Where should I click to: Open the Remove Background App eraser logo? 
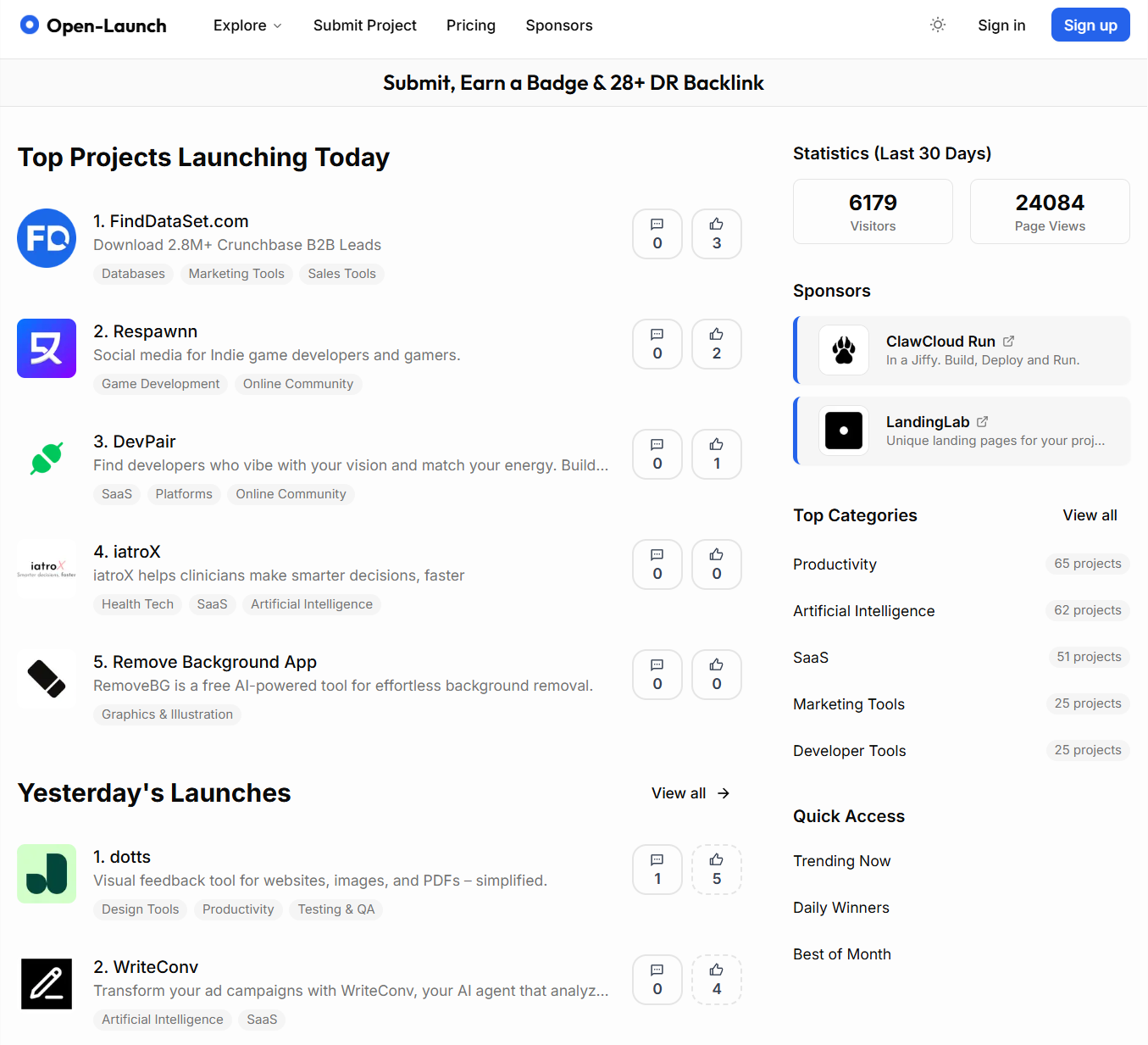click(47, 679)
